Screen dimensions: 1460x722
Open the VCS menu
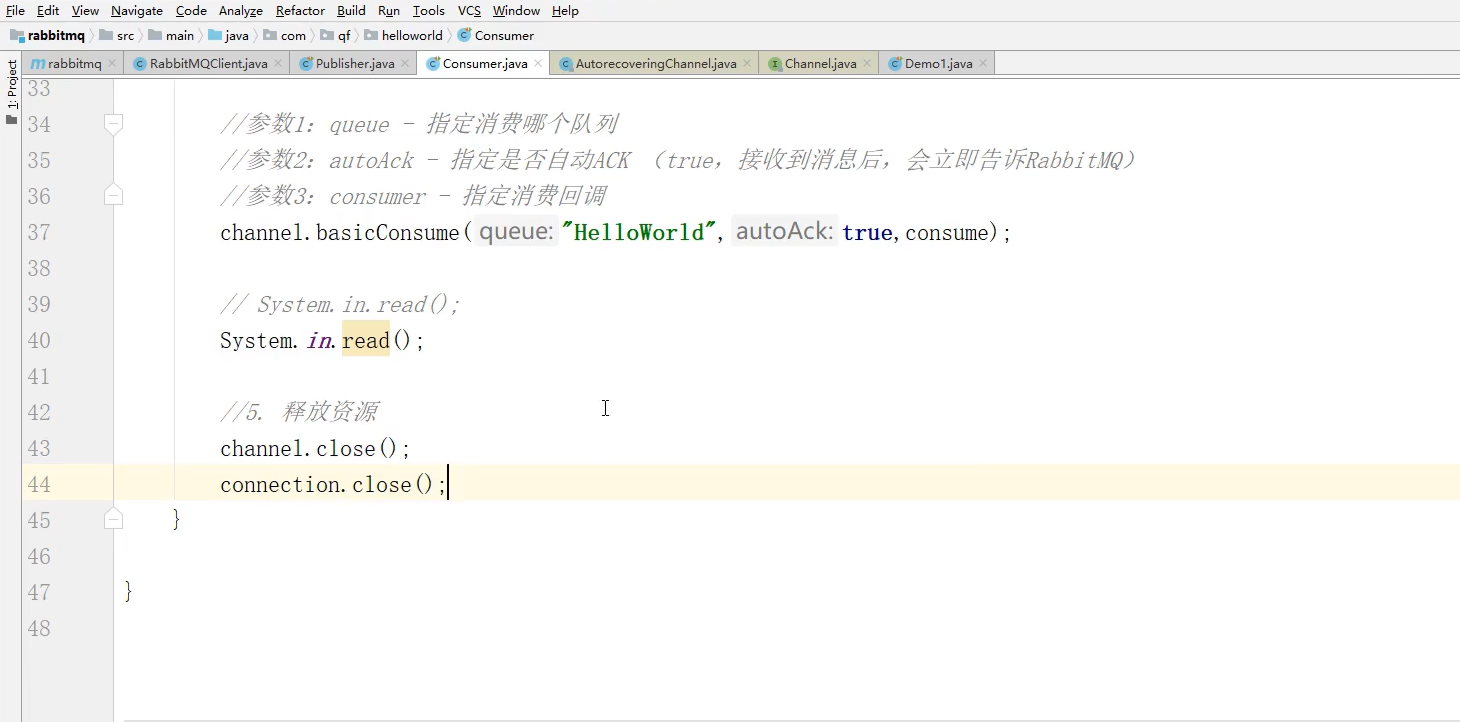469,11
